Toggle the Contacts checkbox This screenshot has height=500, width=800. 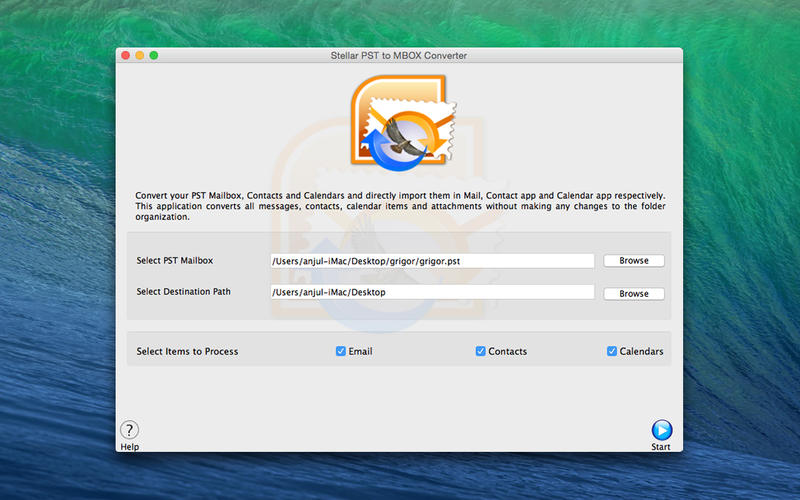point(481,351)
